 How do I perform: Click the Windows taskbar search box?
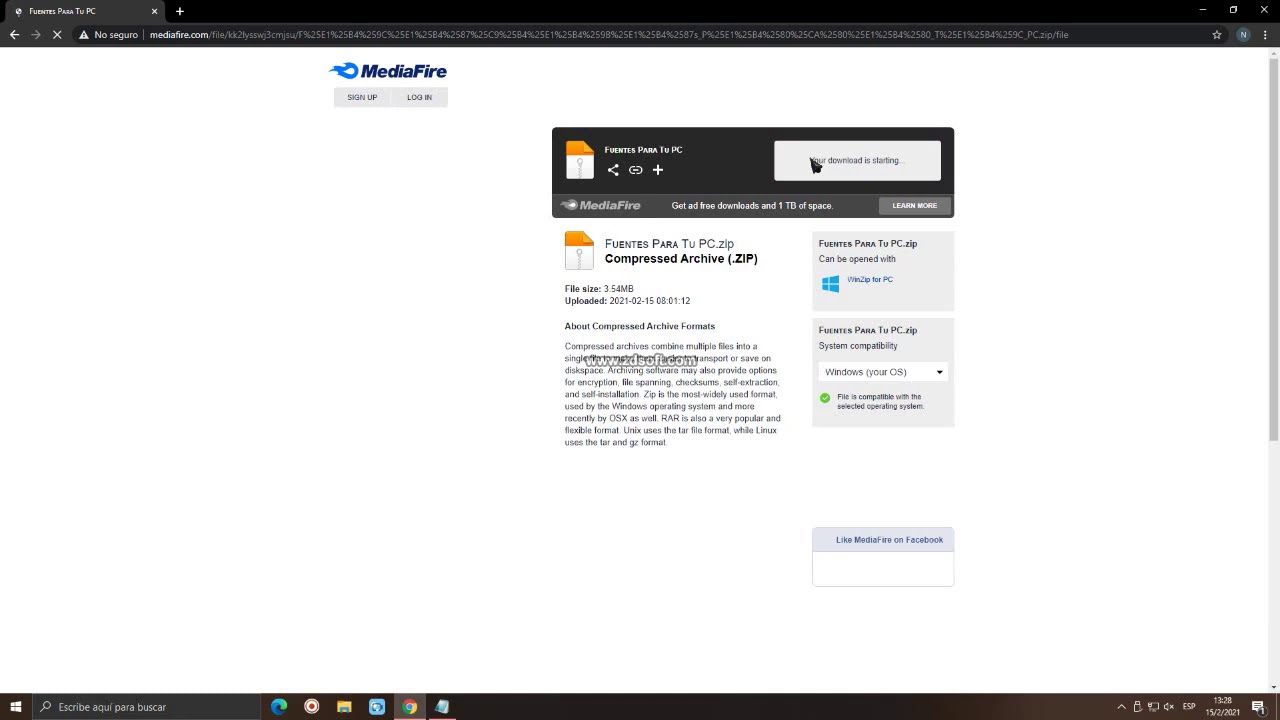coord(146,707)
